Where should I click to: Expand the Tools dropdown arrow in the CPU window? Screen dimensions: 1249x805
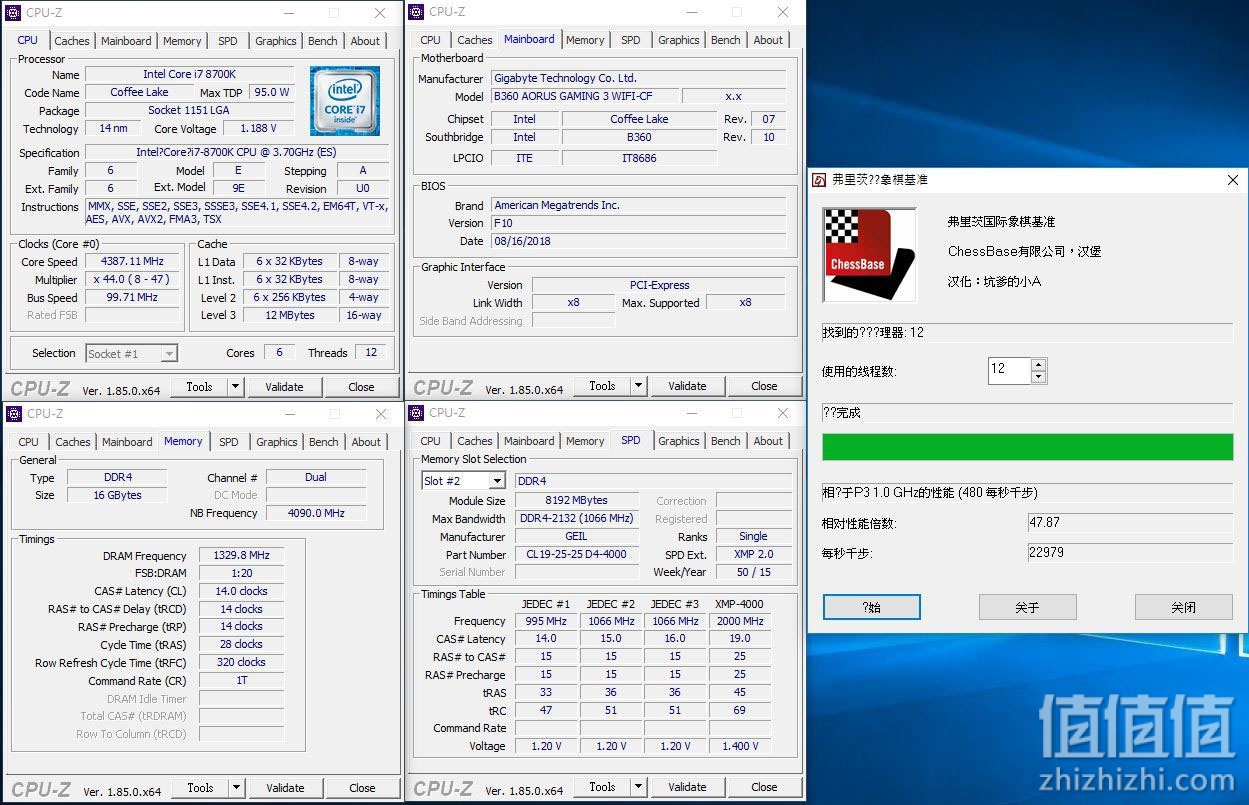tap(235, 387)
